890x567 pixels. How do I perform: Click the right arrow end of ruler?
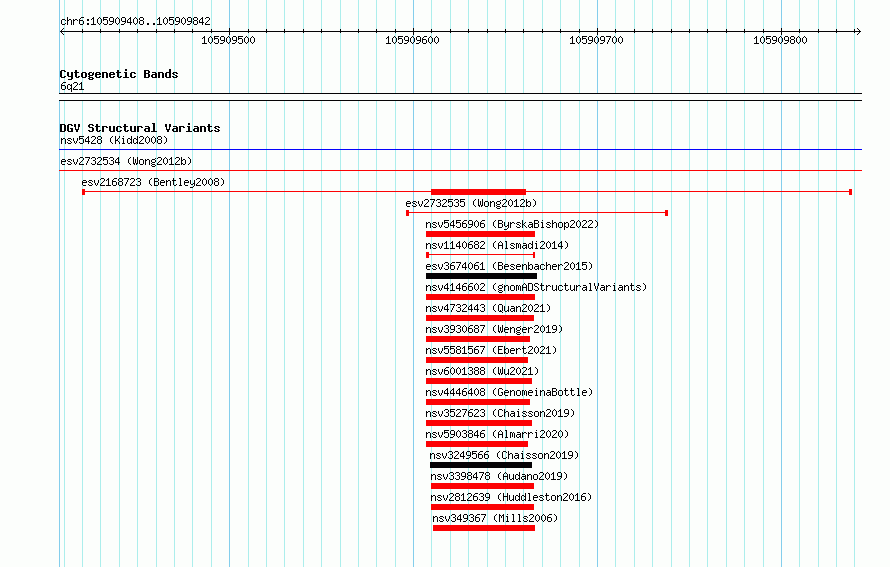click(858, 32)
